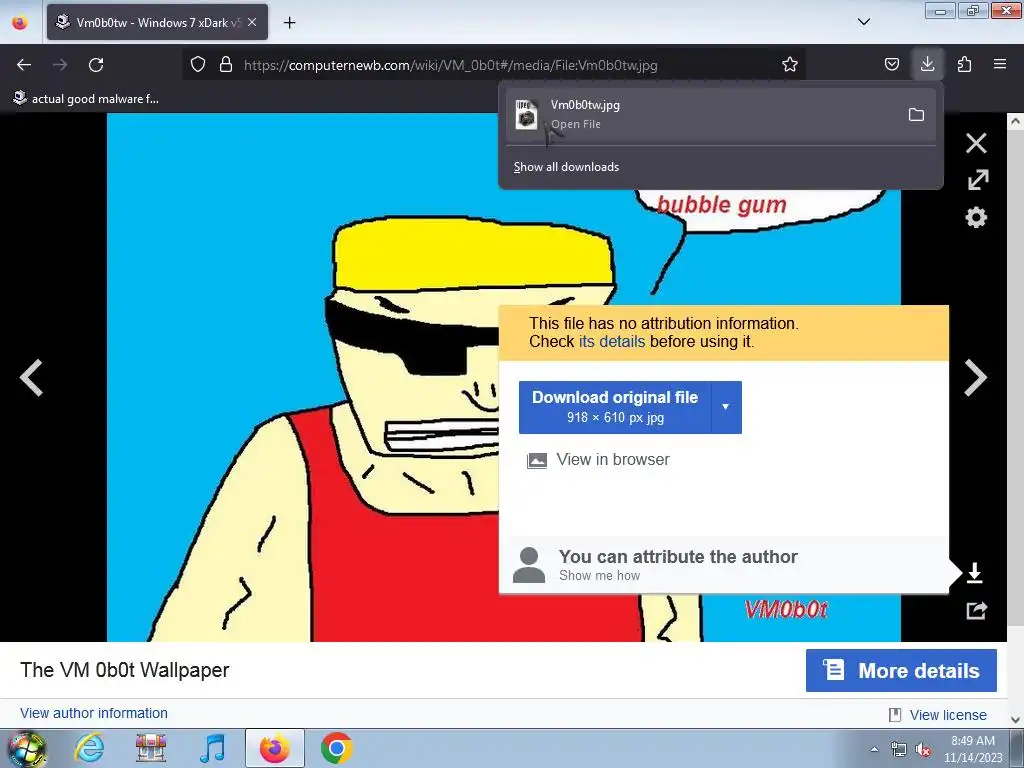Click the media viewer download icon
The height and width of the screenshot is (768, 1024).
(974, 573)
